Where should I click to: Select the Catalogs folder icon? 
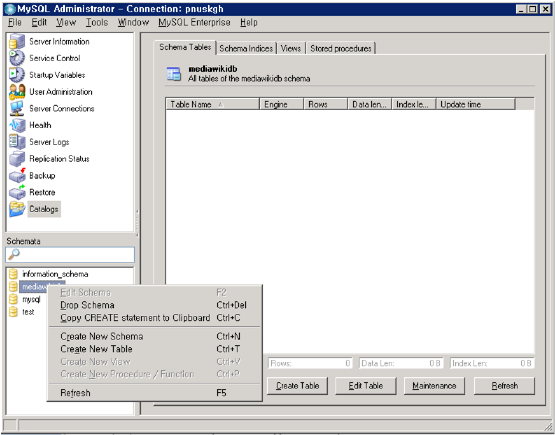pyautogui.click(x=17, y=209)
